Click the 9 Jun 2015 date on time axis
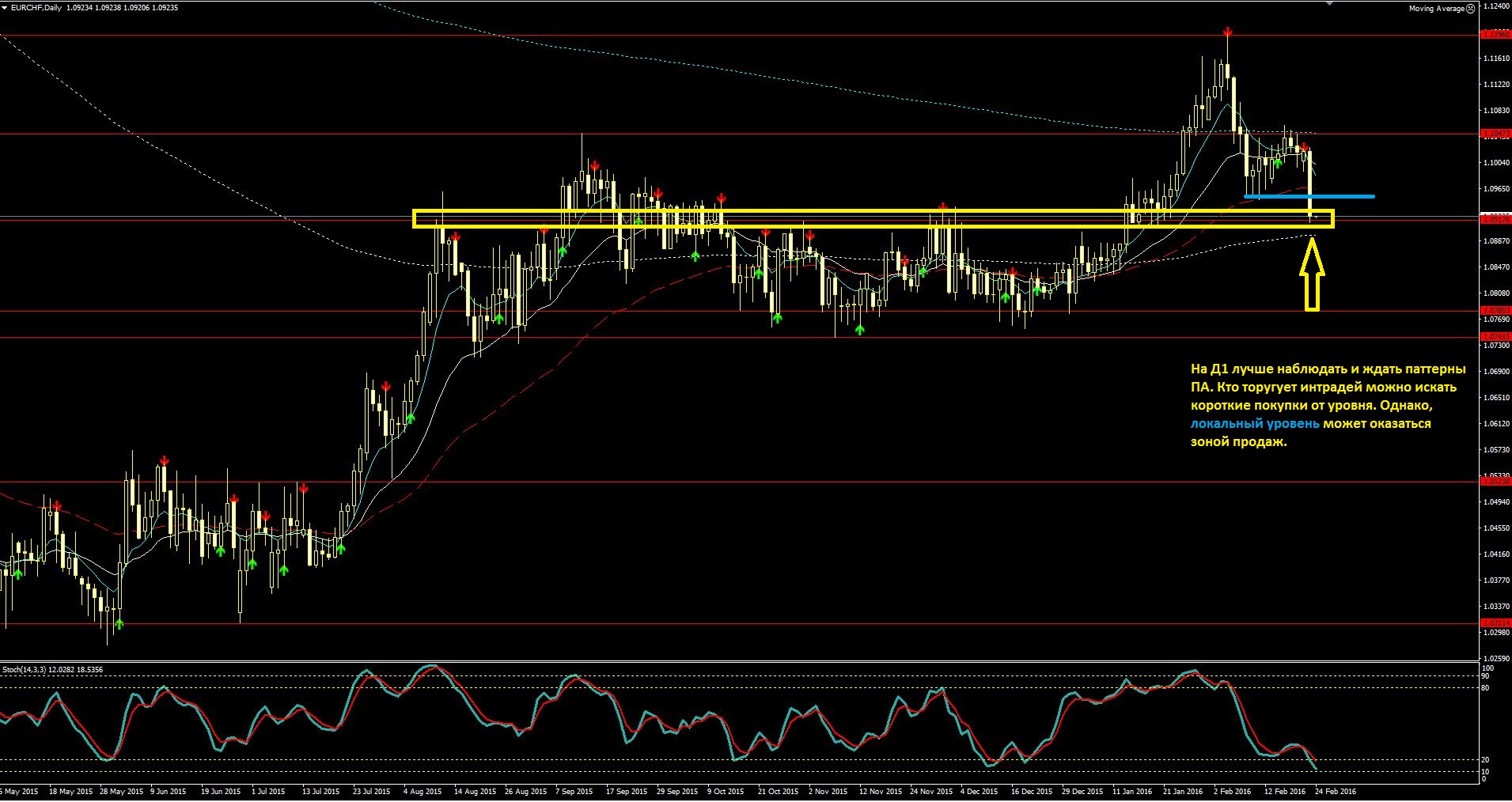The image size is (1512, 802). [168, 792]
